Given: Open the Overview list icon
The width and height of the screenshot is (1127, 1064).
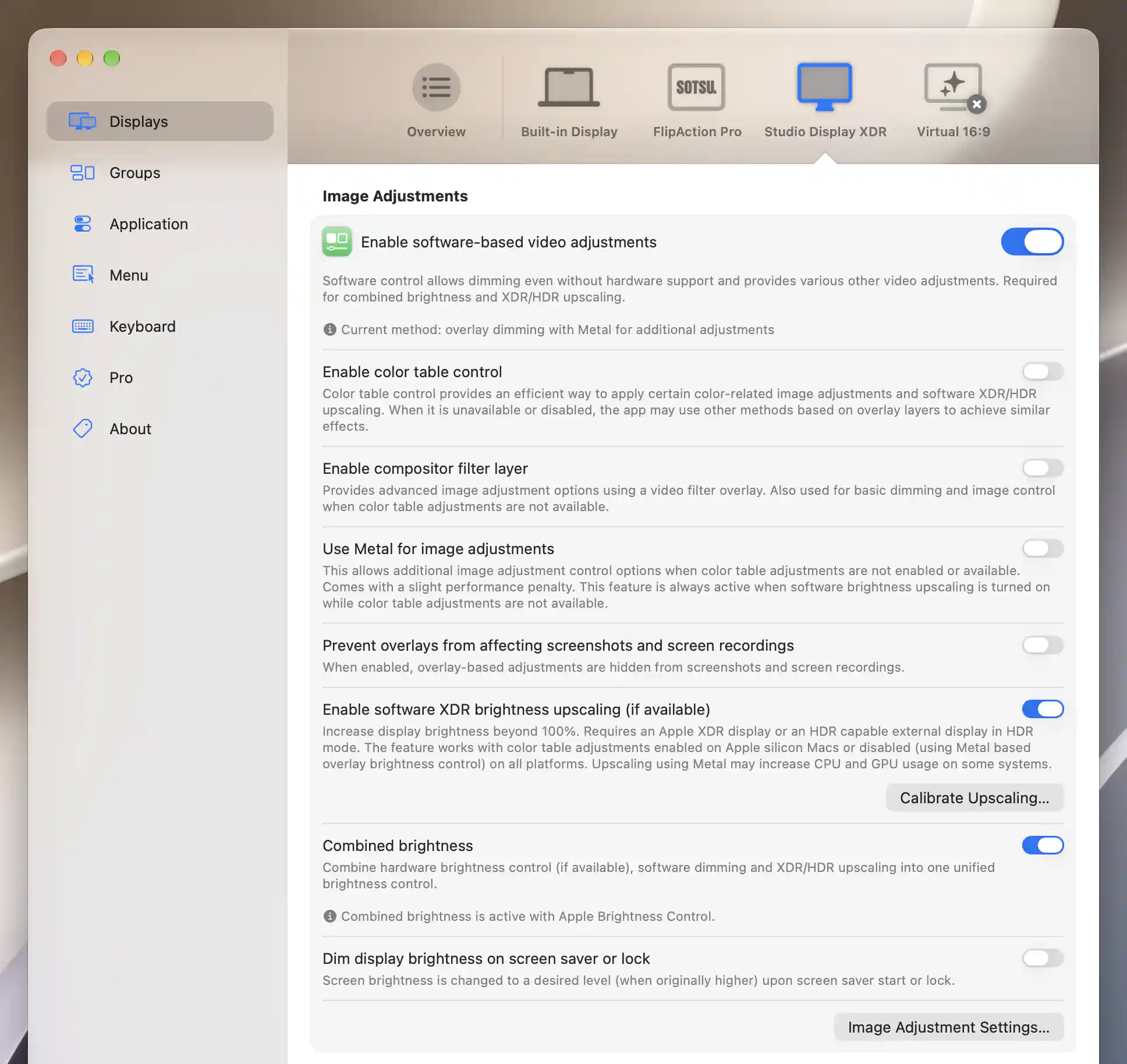Looking at the screenshot, I should pyautogui.click(x=436, y=87).
